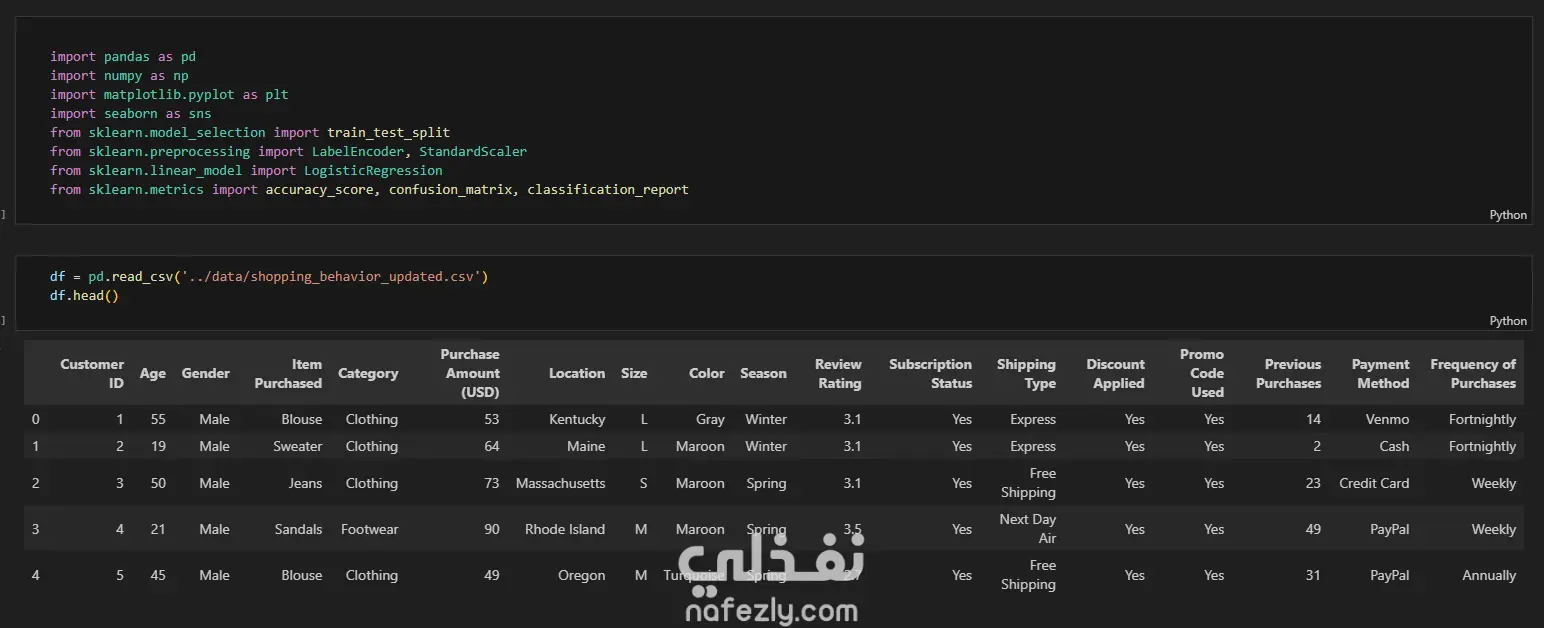Screen dimensions: 1544x628
Task: Click the Frequency of Purchases column header
Action: coord(1473,373)
